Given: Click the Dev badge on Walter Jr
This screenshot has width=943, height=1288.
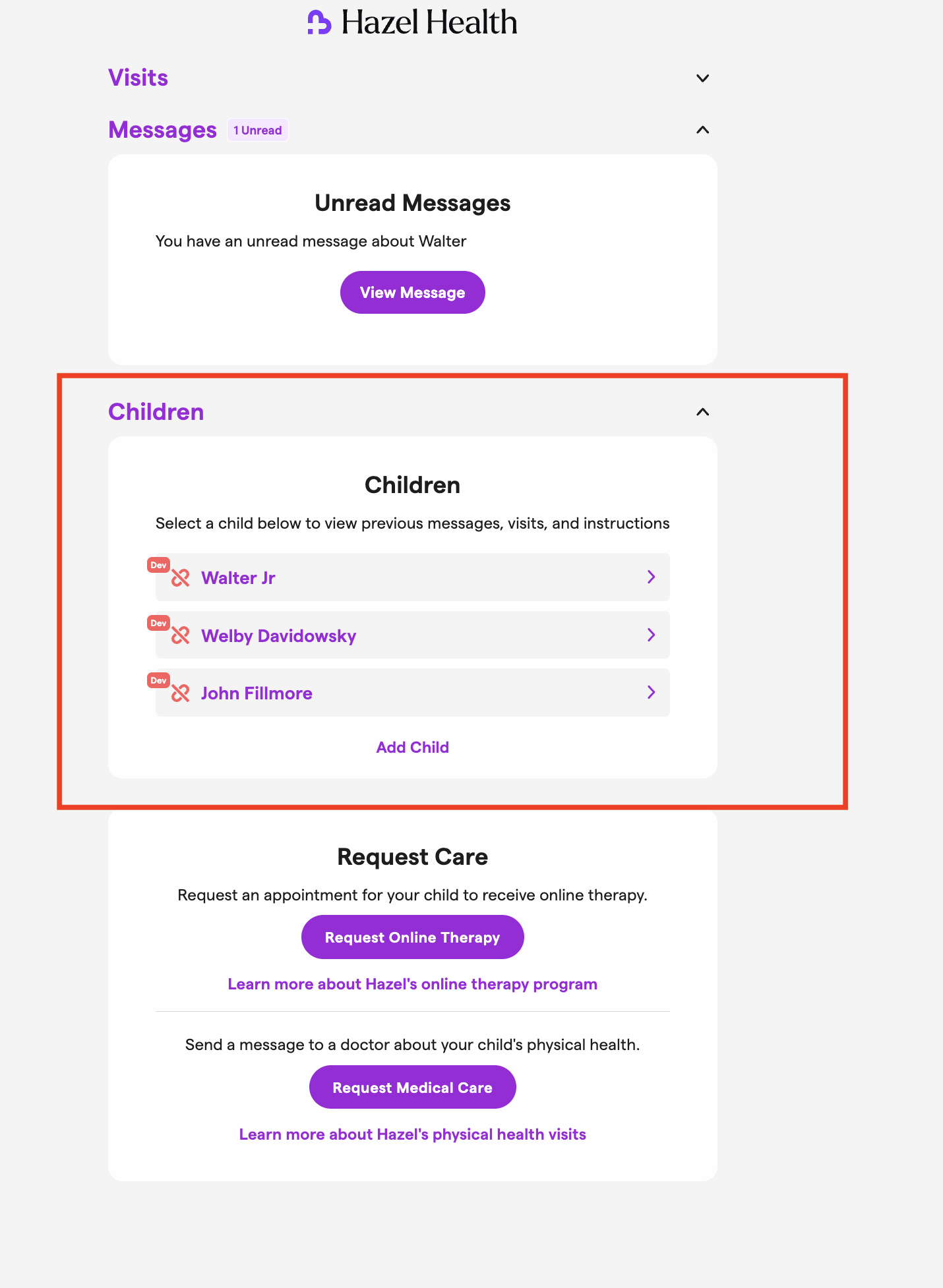Looking at the screenshot, I should [158, 565].
